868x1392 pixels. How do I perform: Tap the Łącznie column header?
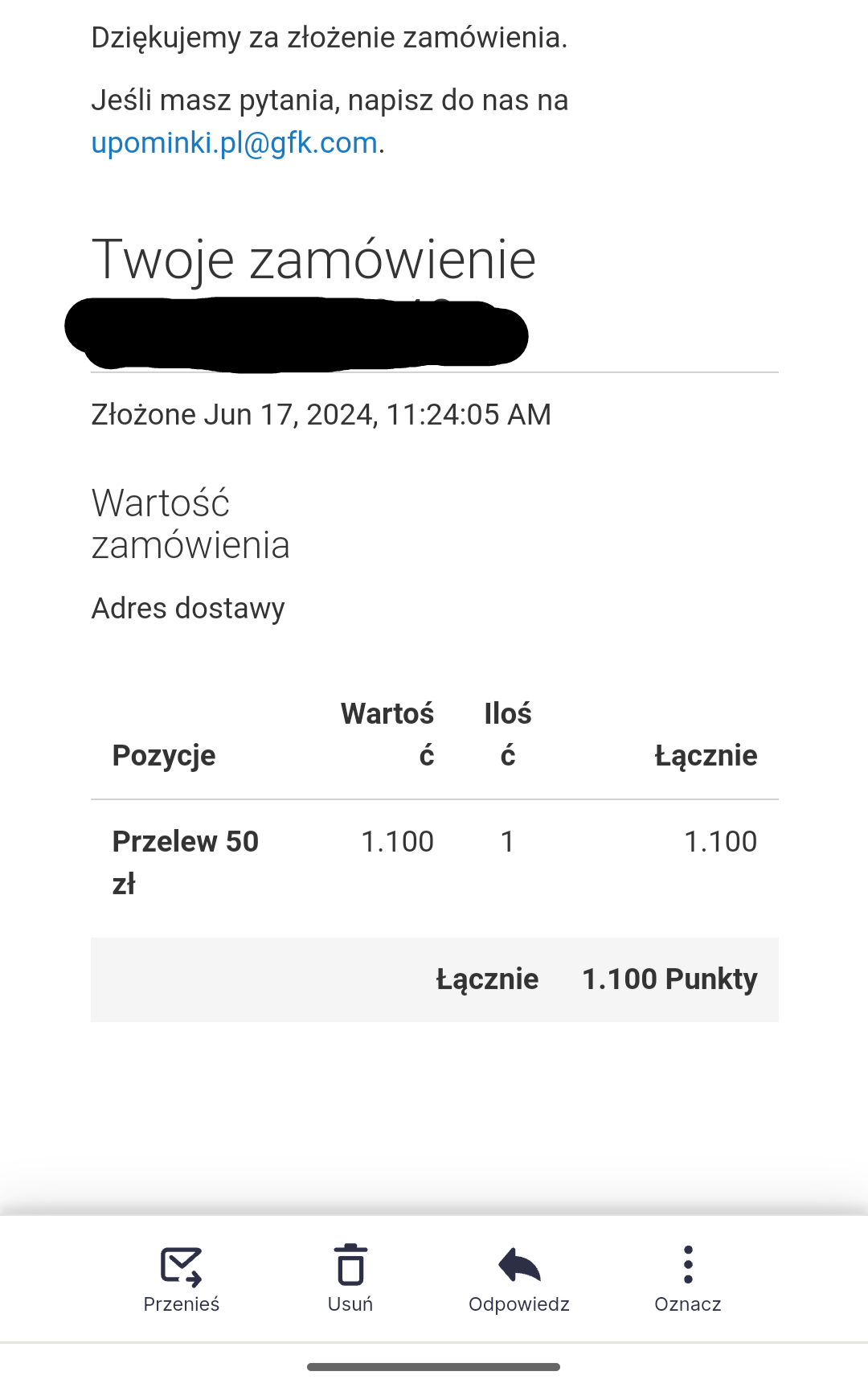pos(706,756)
